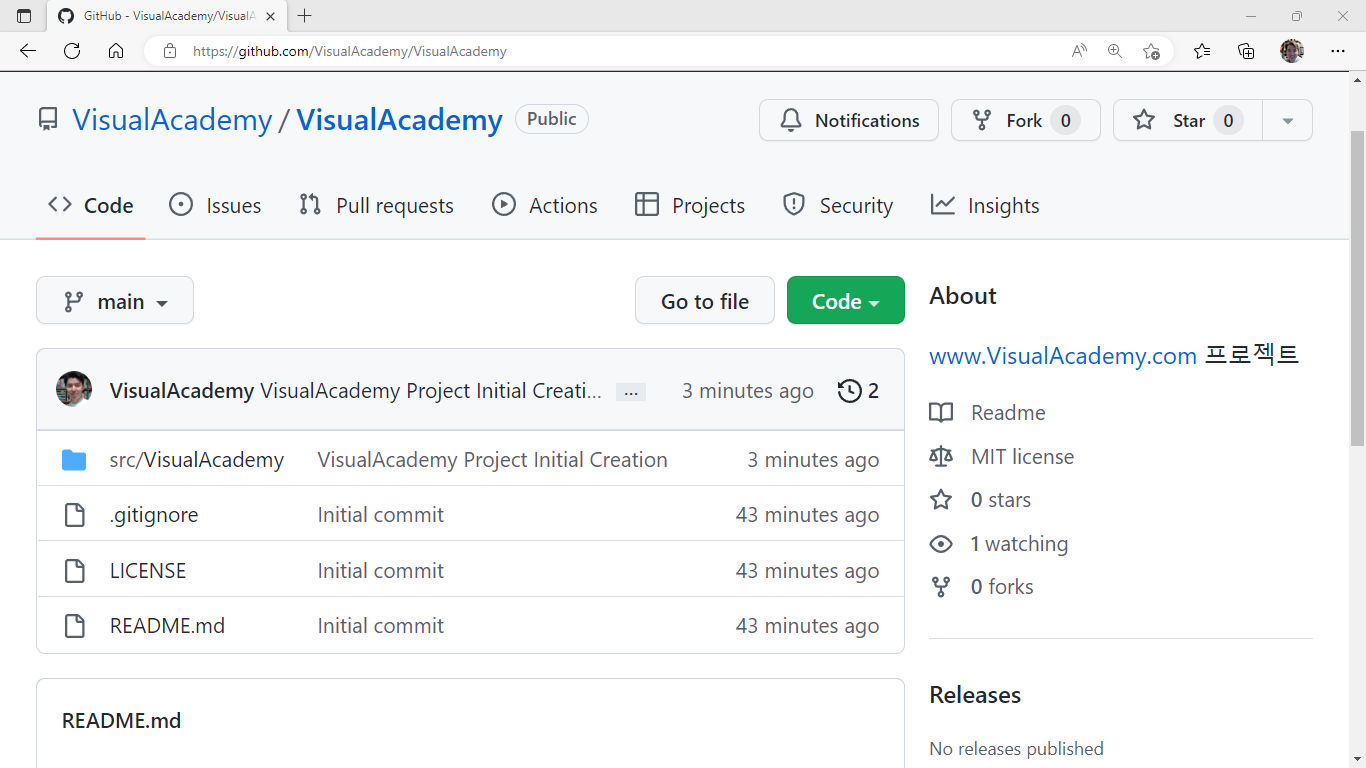The image size is (1366, 768).
Task: Open the browser favorites icon
Action: pyautogui.click(x=1202, y=51)
